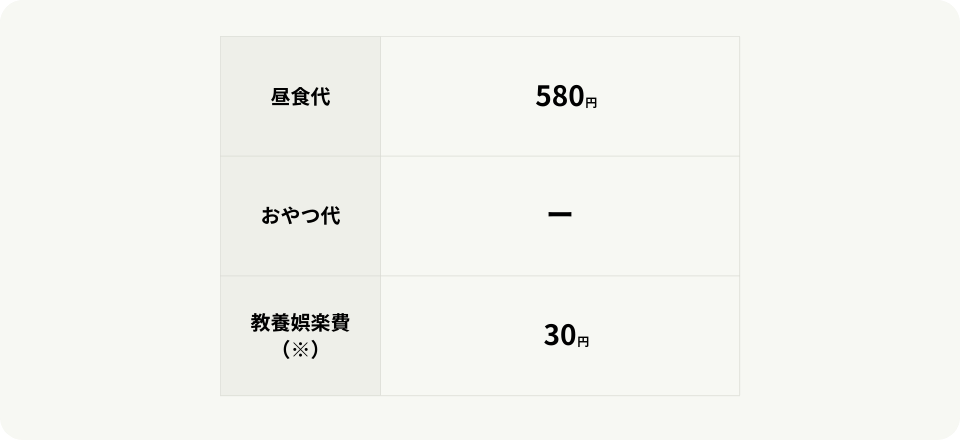Click the 教 character in 教養娯楽費

260,324
